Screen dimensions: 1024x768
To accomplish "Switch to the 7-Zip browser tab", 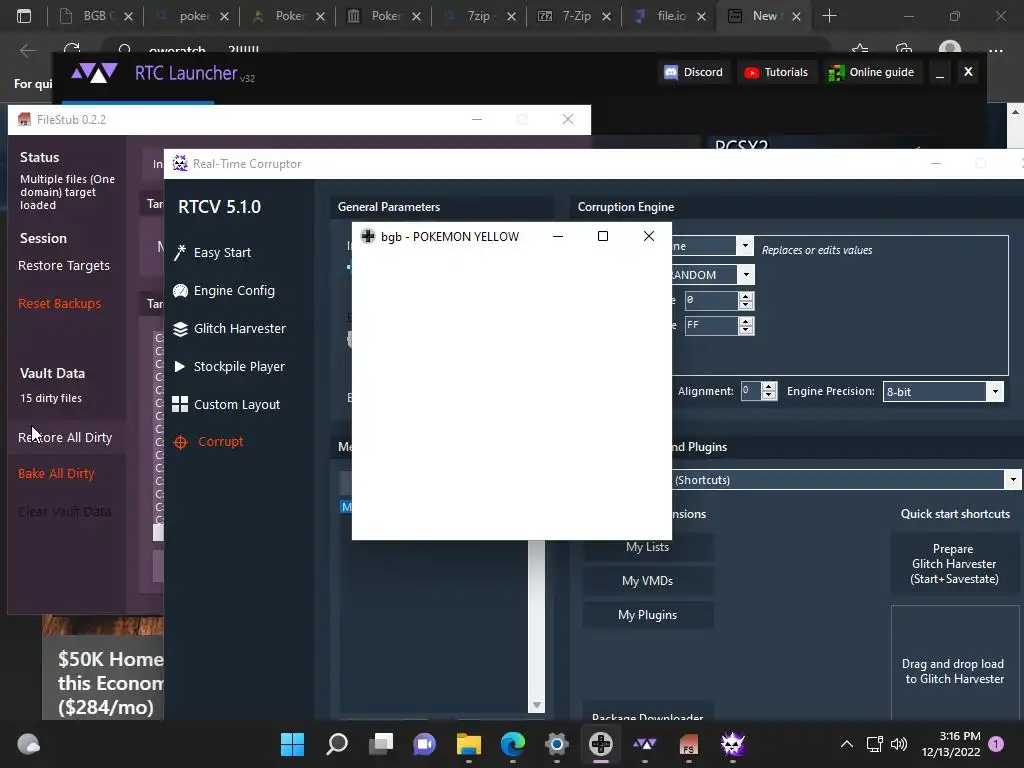I will pos(576,16).
